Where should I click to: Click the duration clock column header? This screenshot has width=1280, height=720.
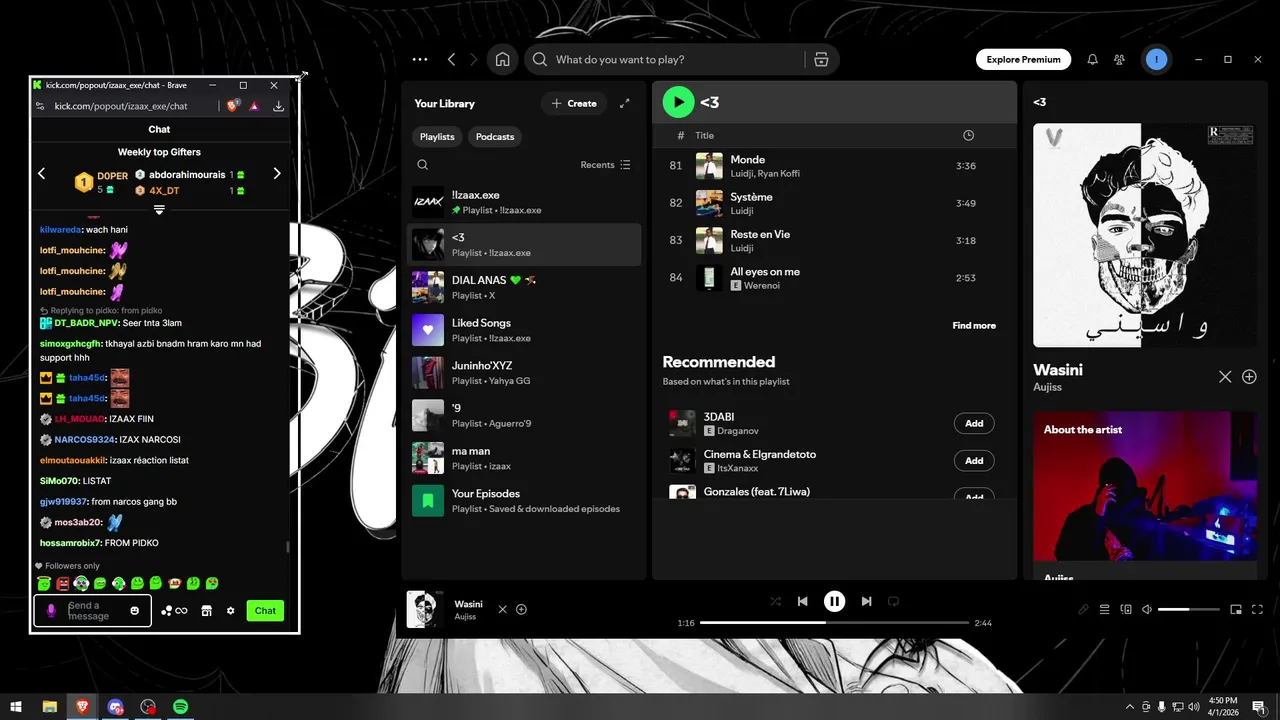(x=968, y=135)
